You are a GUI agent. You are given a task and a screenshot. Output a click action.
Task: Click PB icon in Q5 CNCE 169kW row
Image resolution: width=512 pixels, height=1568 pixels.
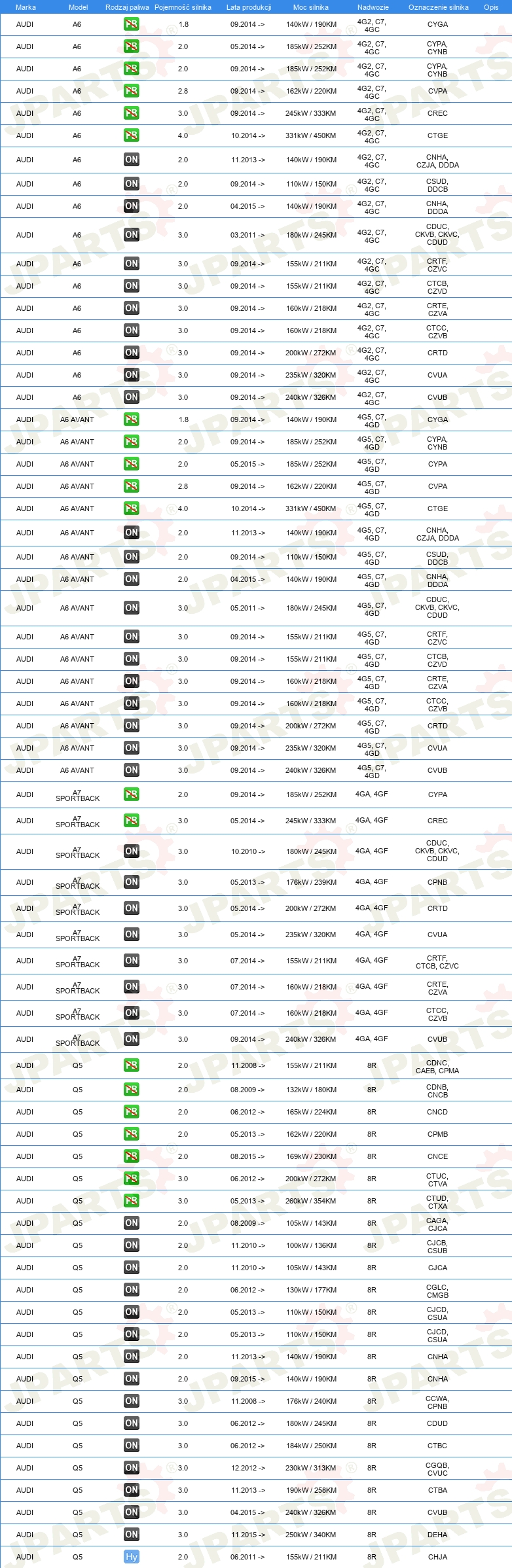coord(132,1156)
